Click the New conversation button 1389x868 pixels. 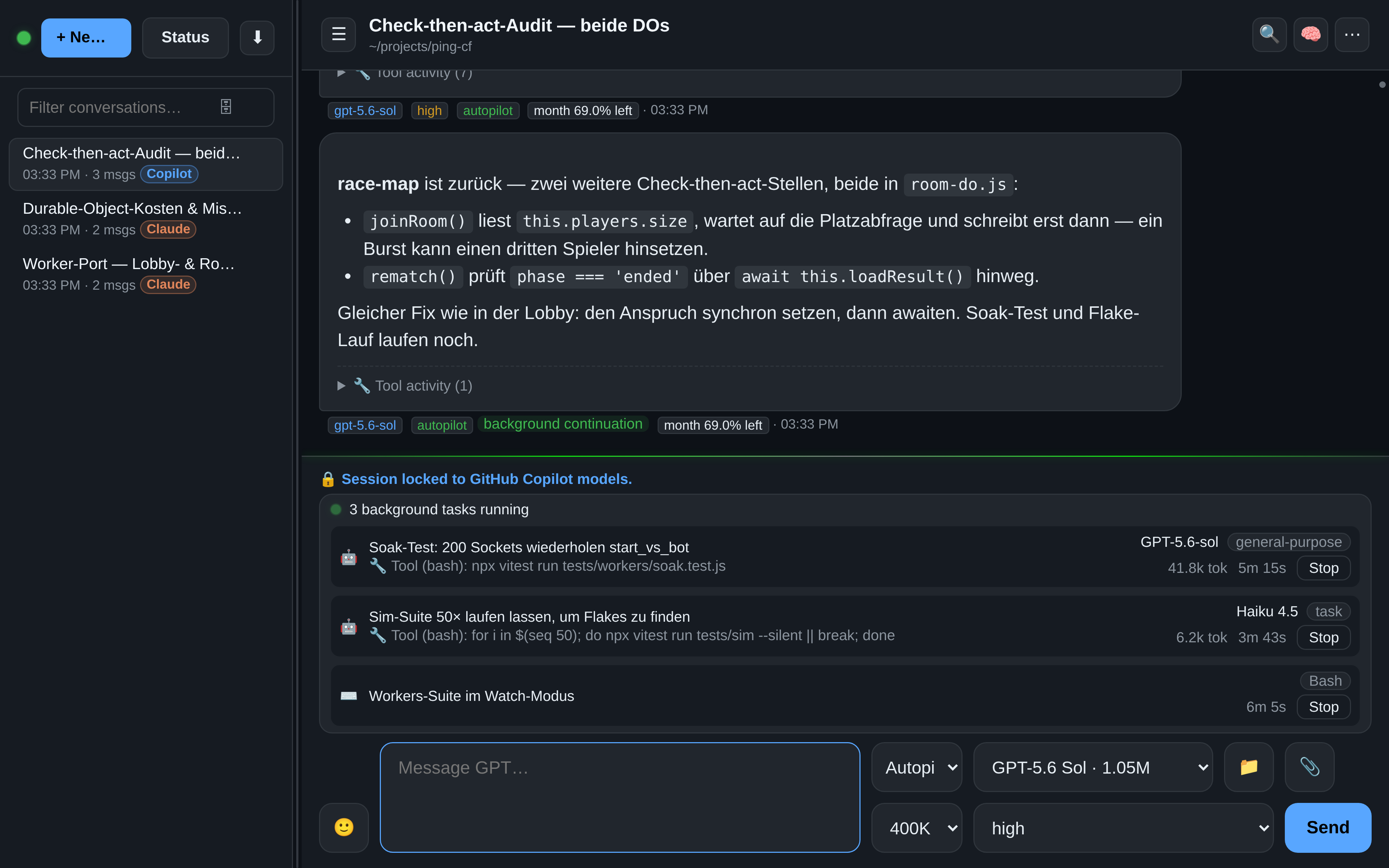pos(86,37)
